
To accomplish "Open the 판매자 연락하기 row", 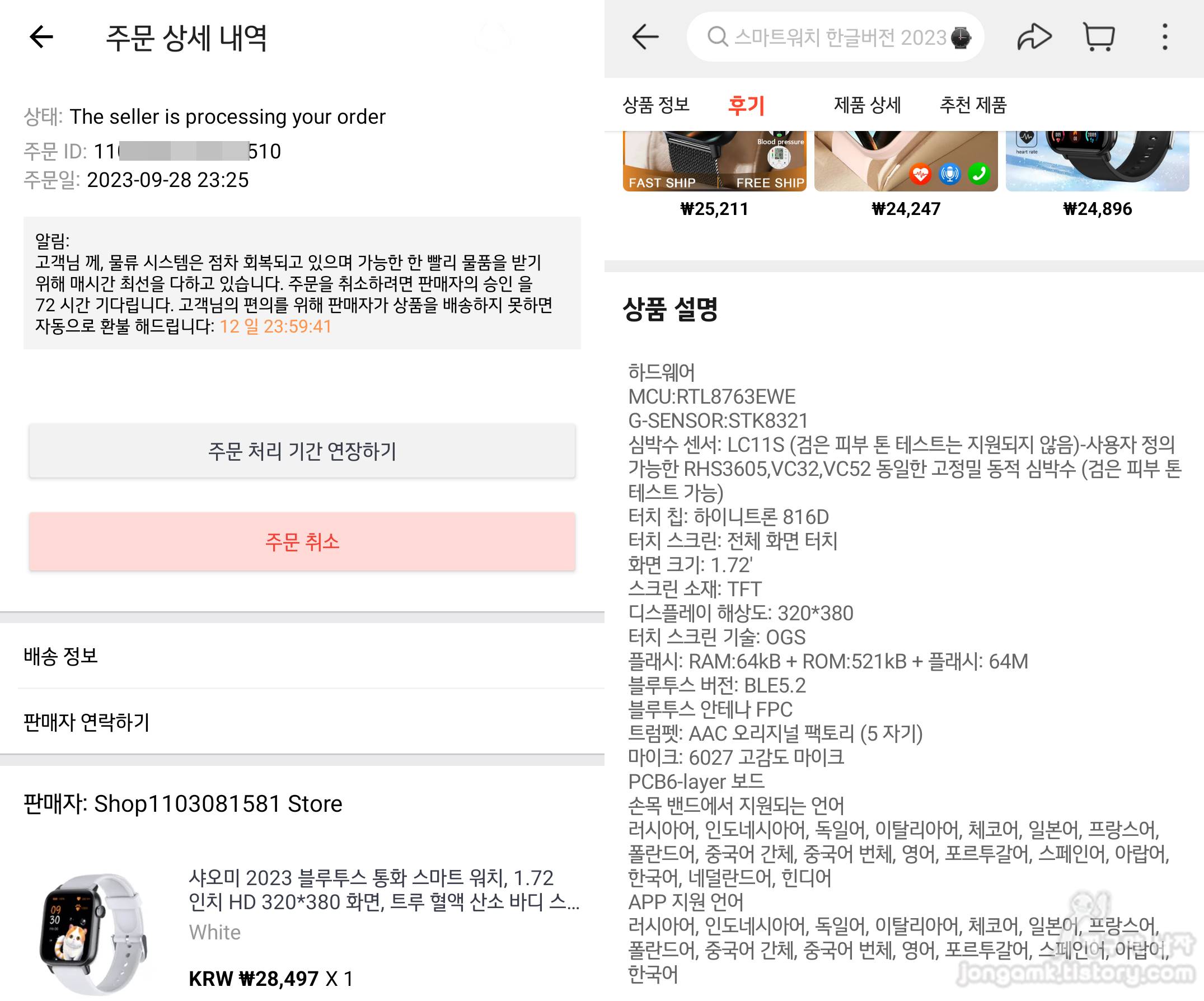I will point(302,722).
